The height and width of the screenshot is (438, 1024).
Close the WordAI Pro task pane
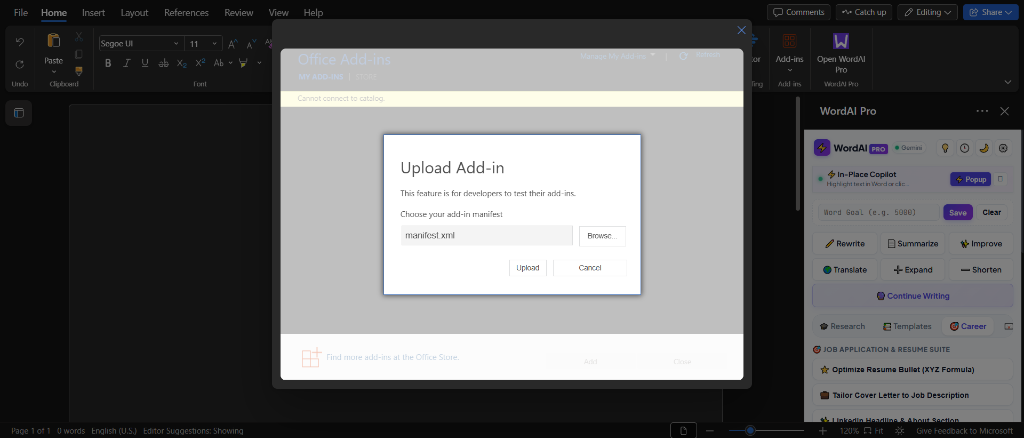[x=1004, y=111]
